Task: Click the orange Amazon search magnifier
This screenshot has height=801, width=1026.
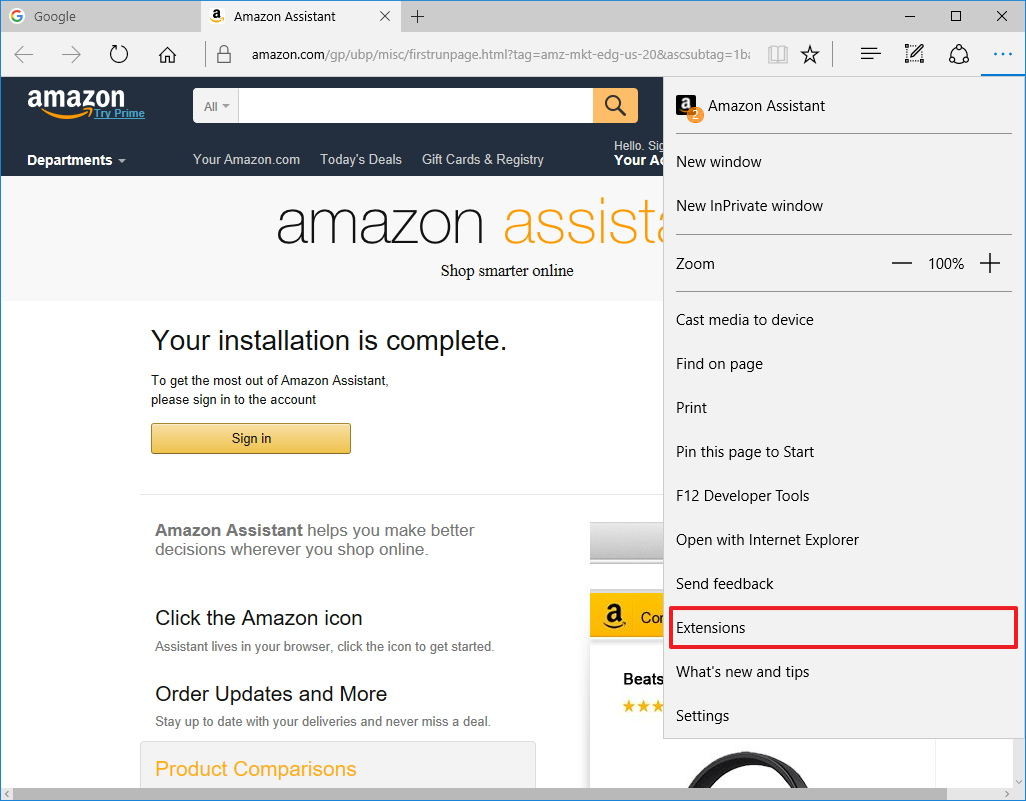Action: pyautogui.click(x=615, y=105)
